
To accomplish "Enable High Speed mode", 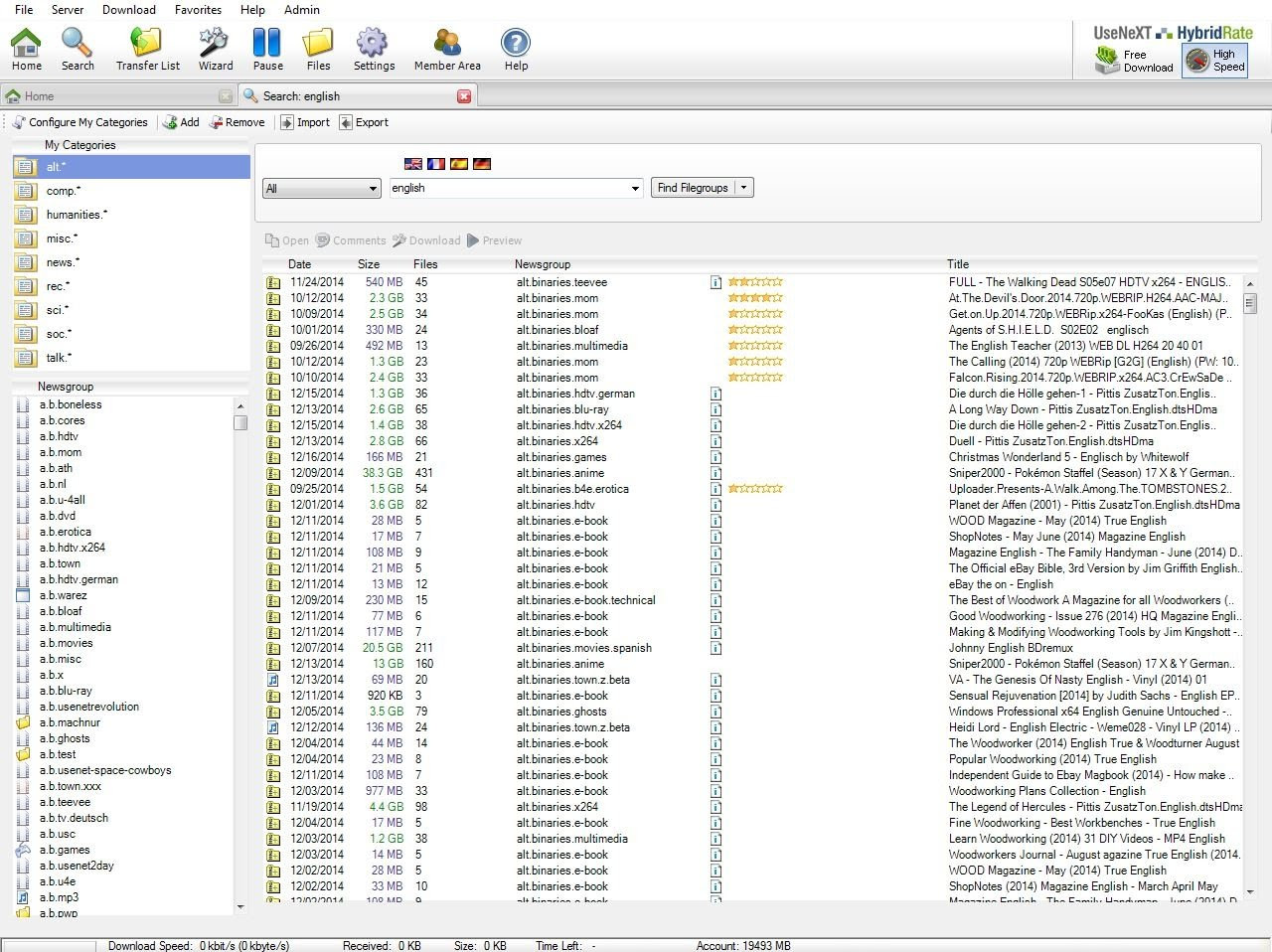I will point(1214,61).
